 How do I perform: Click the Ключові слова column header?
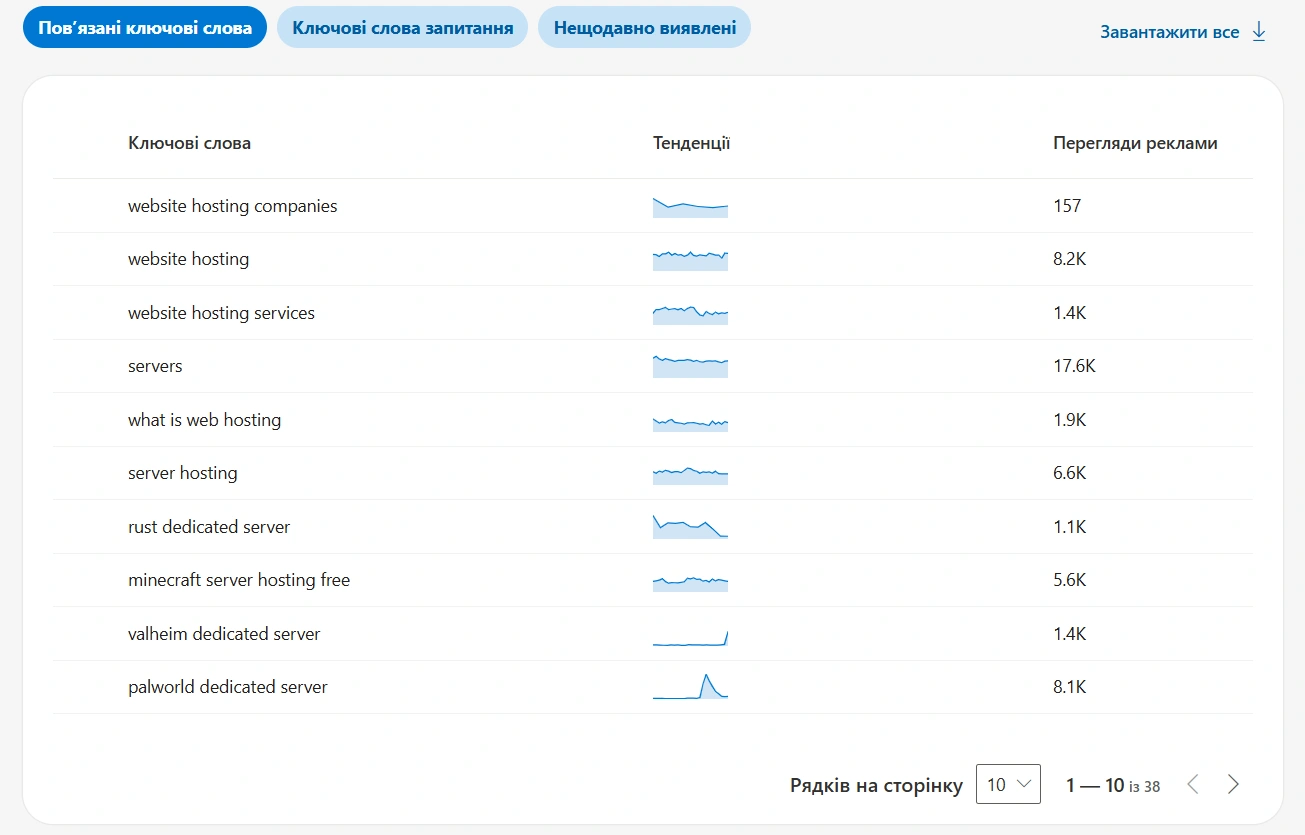[189, 143]
